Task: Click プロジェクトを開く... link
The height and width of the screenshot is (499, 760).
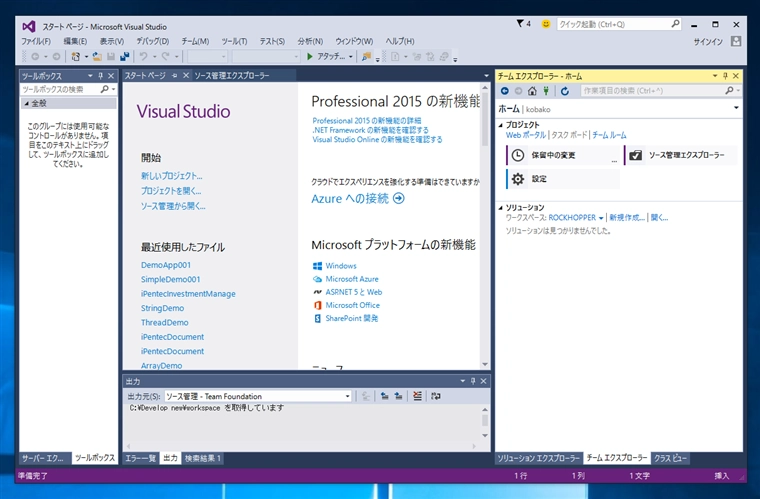Action: pos(171,191)
